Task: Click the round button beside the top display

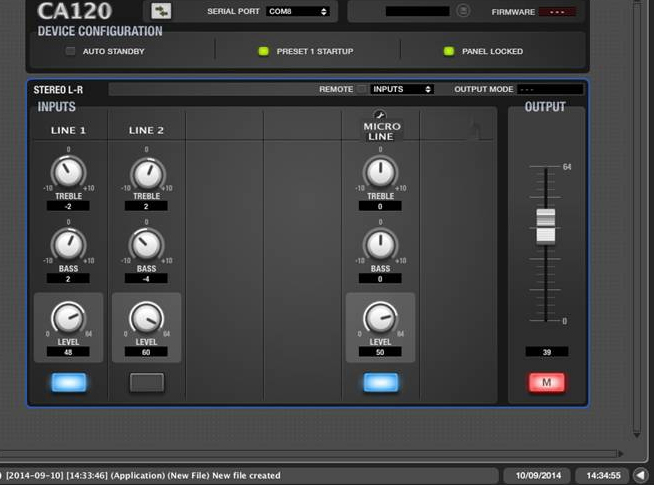Action: (x=463, y=11)
